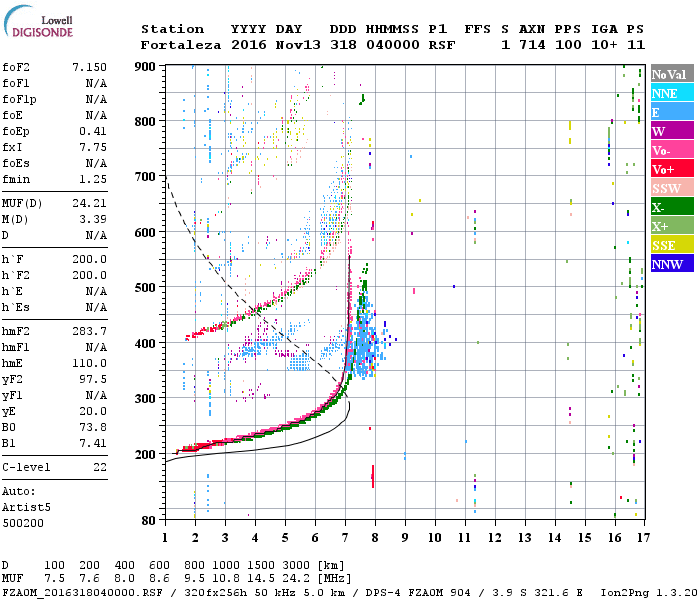Click the C-level value 22

(x=100, y=467)
